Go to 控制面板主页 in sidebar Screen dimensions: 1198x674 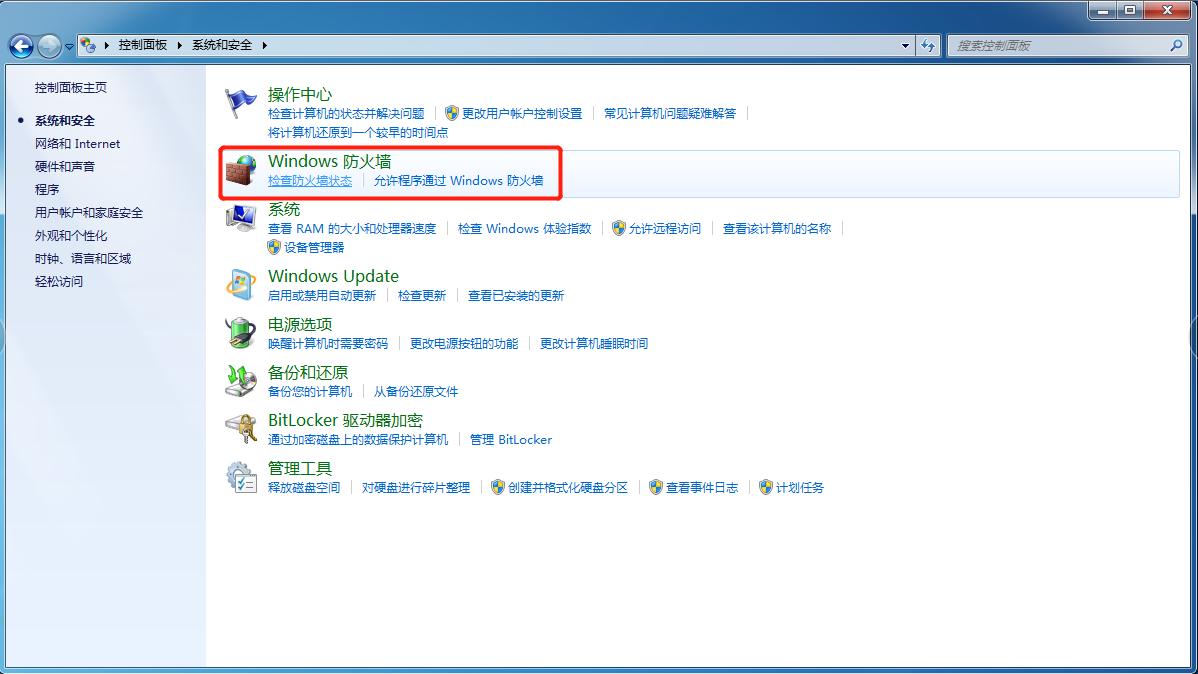(x=70, y=88)
